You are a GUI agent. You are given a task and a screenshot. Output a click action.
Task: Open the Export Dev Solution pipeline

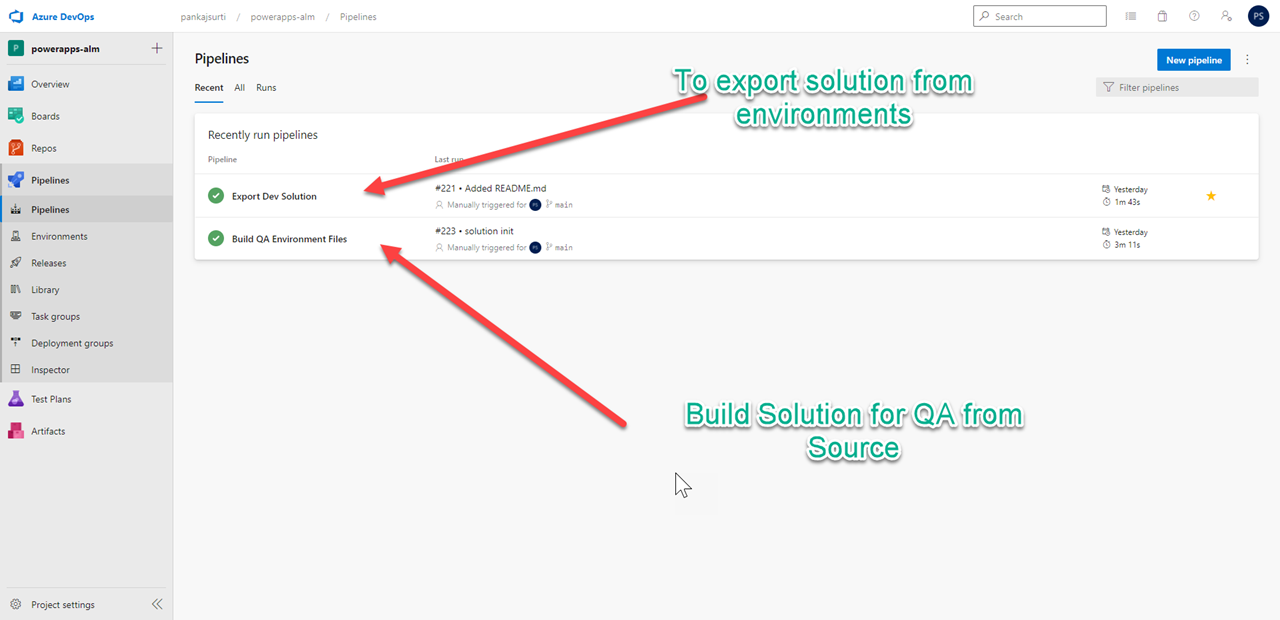pos(274,196)
